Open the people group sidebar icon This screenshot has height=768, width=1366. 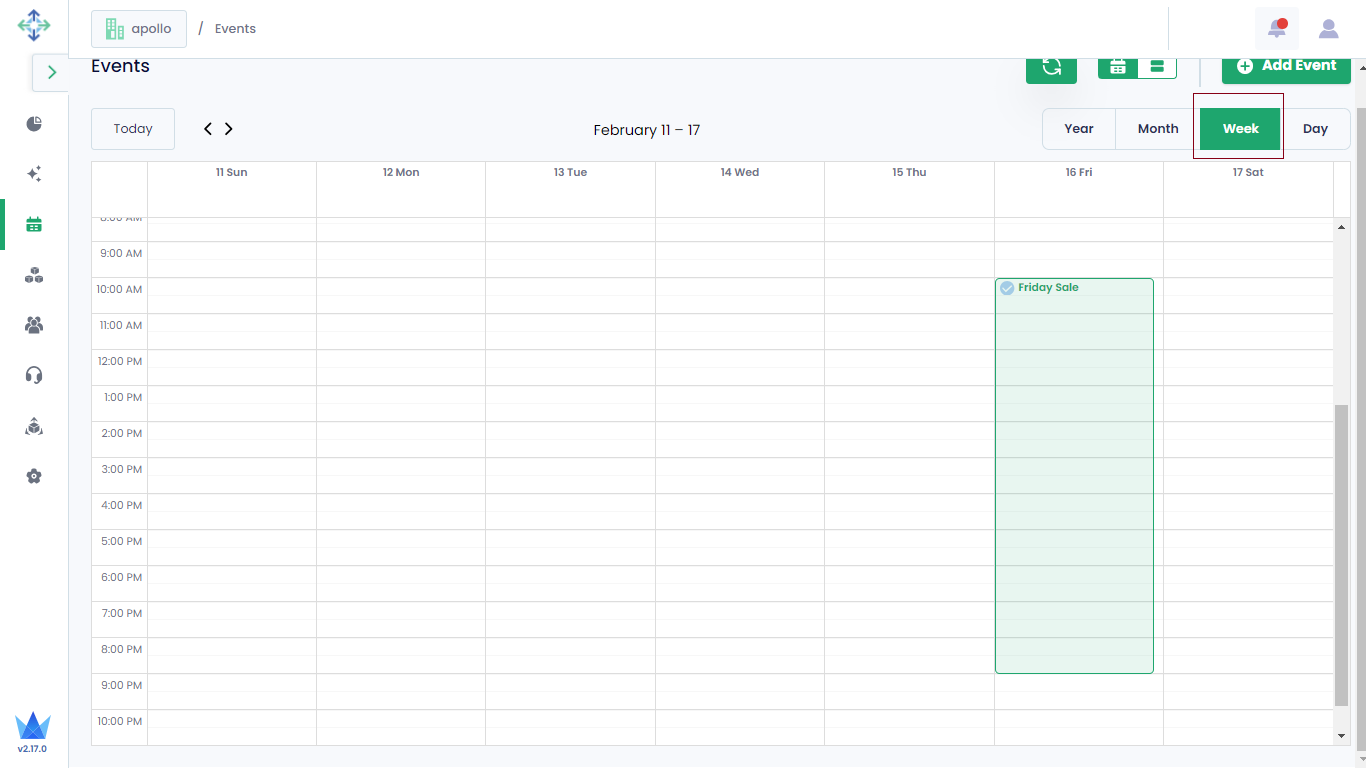click(x=34, y=325)
